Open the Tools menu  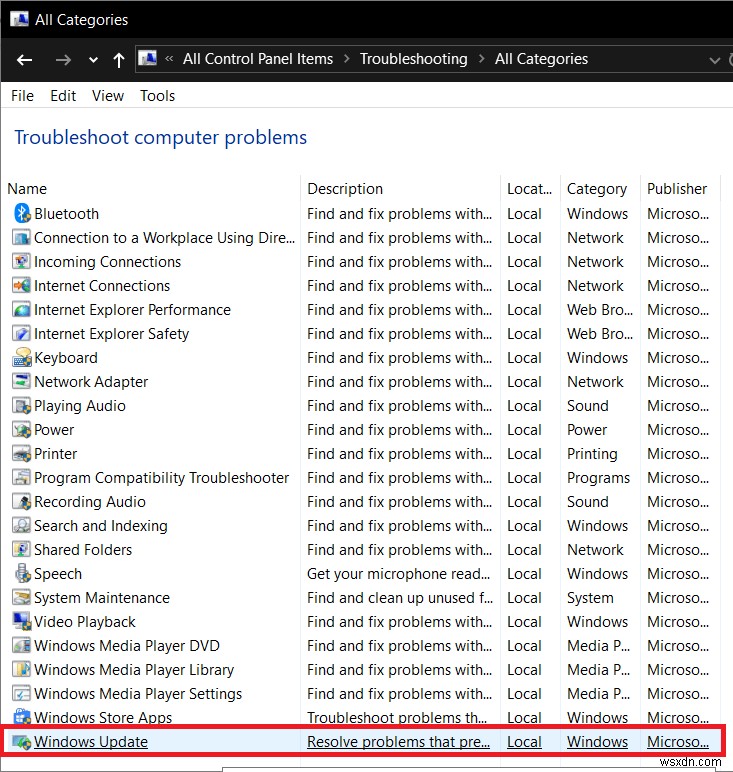pos(158,96)
